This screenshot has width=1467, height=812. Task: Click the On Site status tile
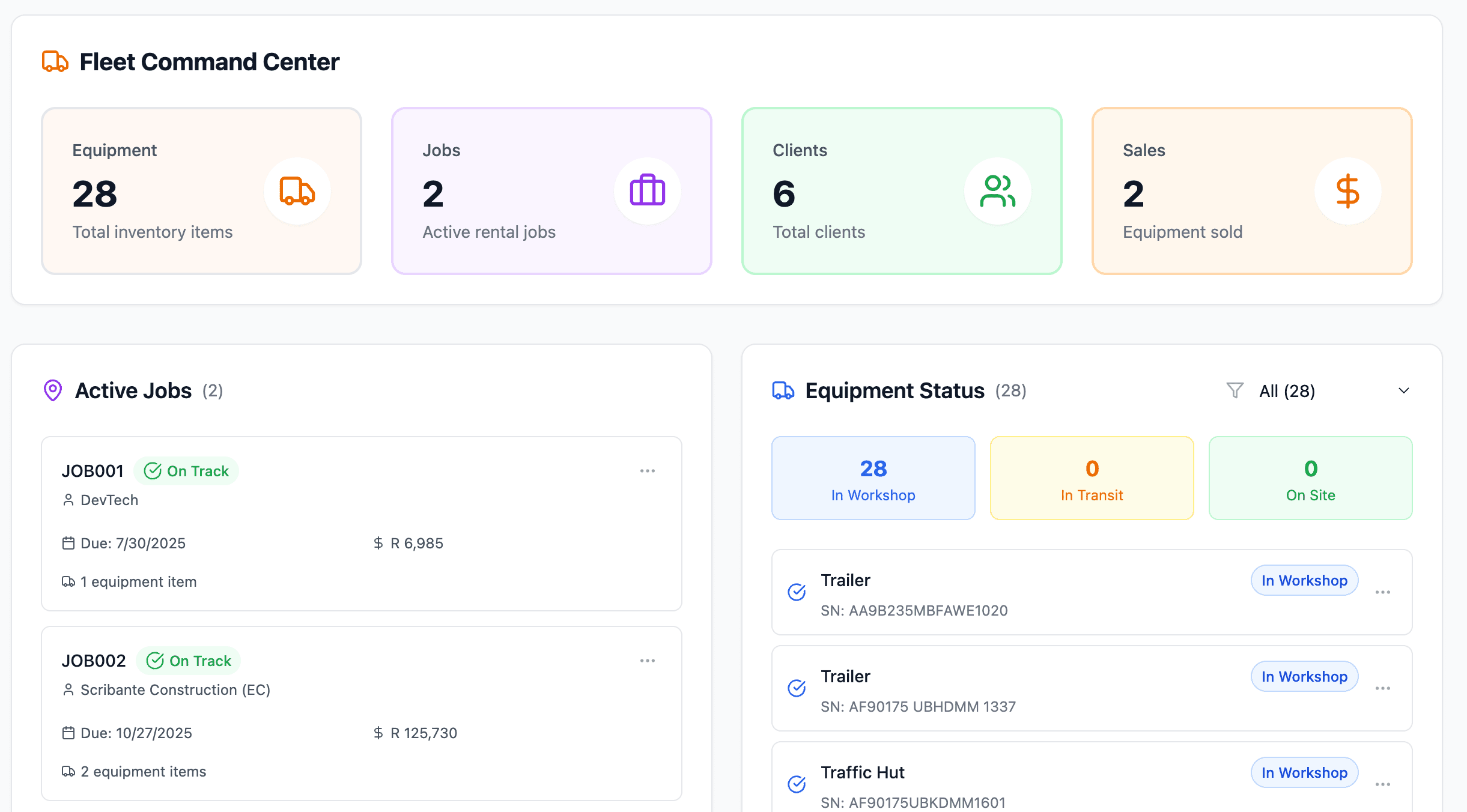click(x=1310, y=478)
